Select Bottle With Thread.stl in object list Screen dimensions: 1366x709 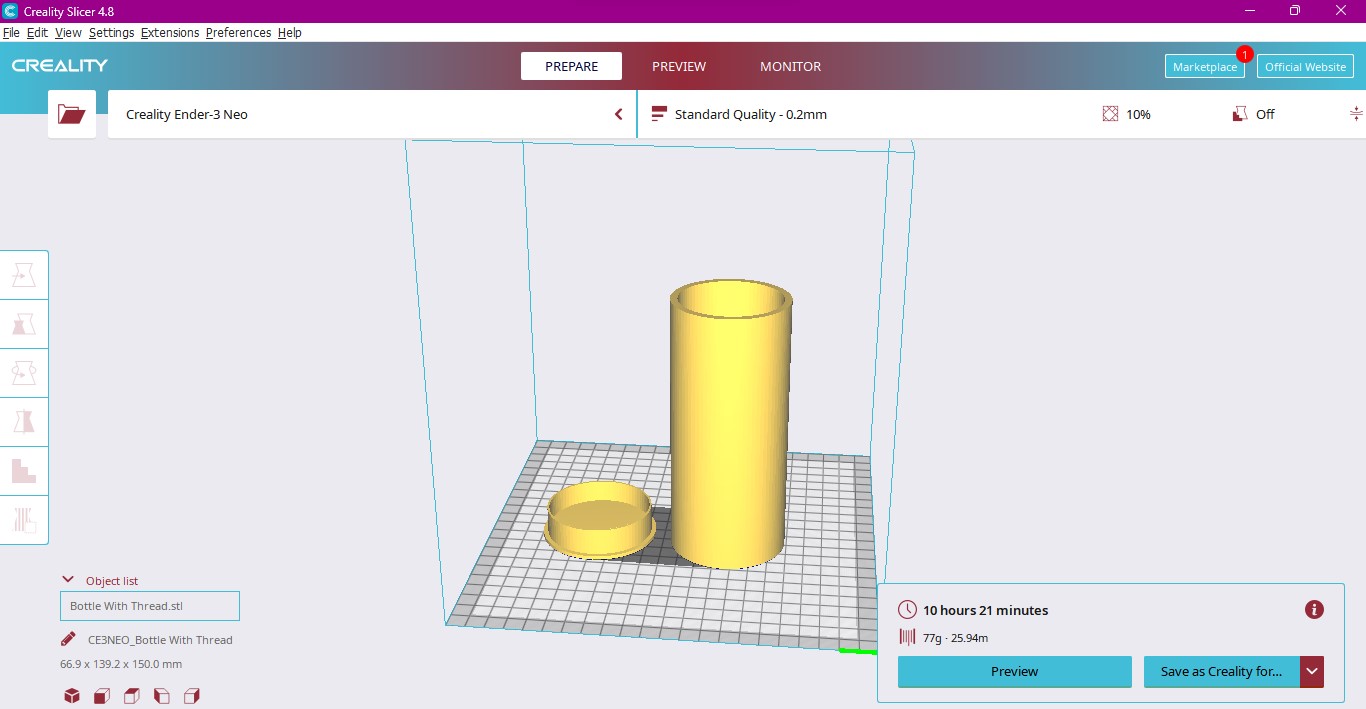150,606
